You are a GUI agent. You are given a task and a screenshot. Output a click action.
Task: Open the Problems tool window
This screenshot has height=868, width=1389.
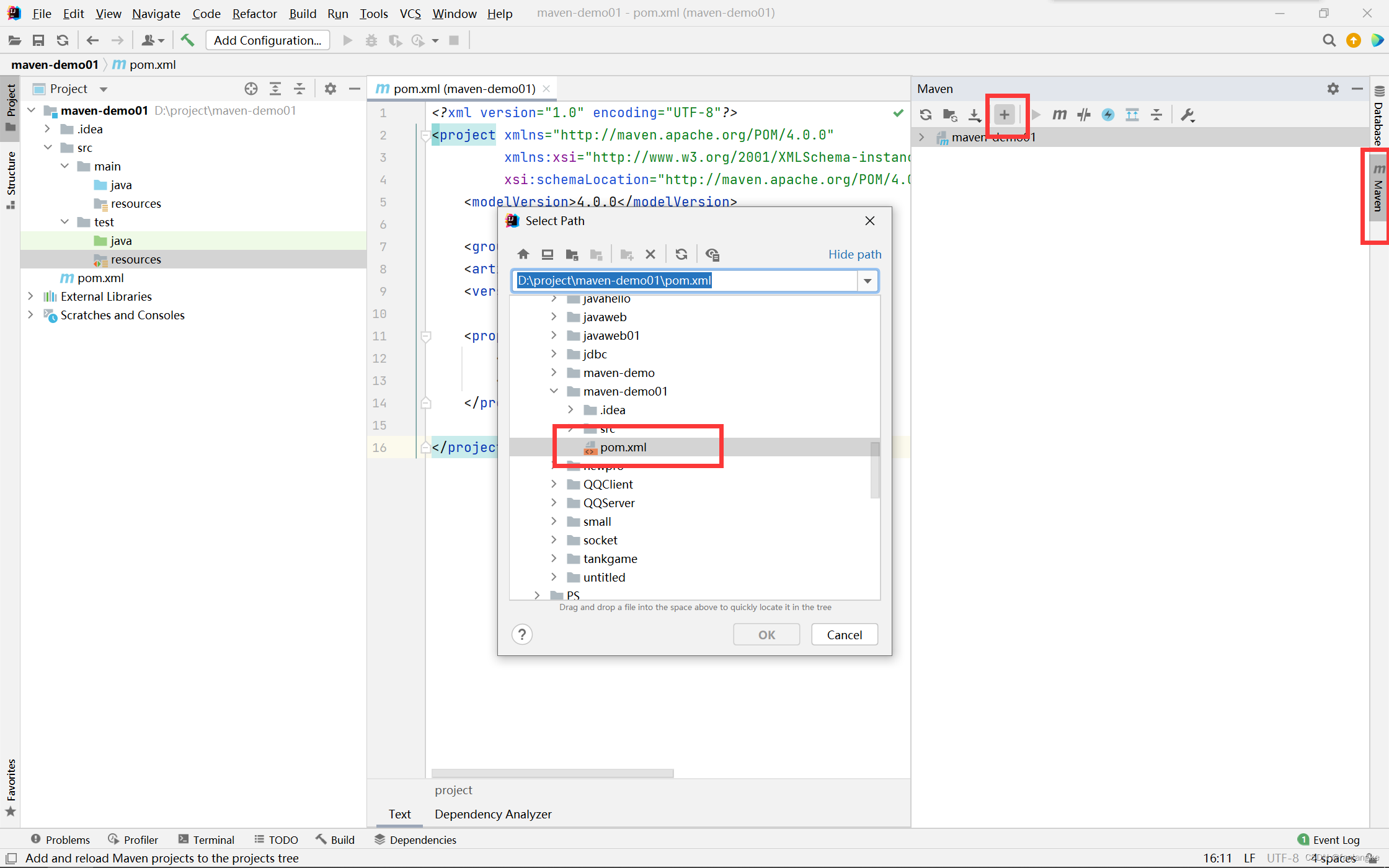(60, 839)
